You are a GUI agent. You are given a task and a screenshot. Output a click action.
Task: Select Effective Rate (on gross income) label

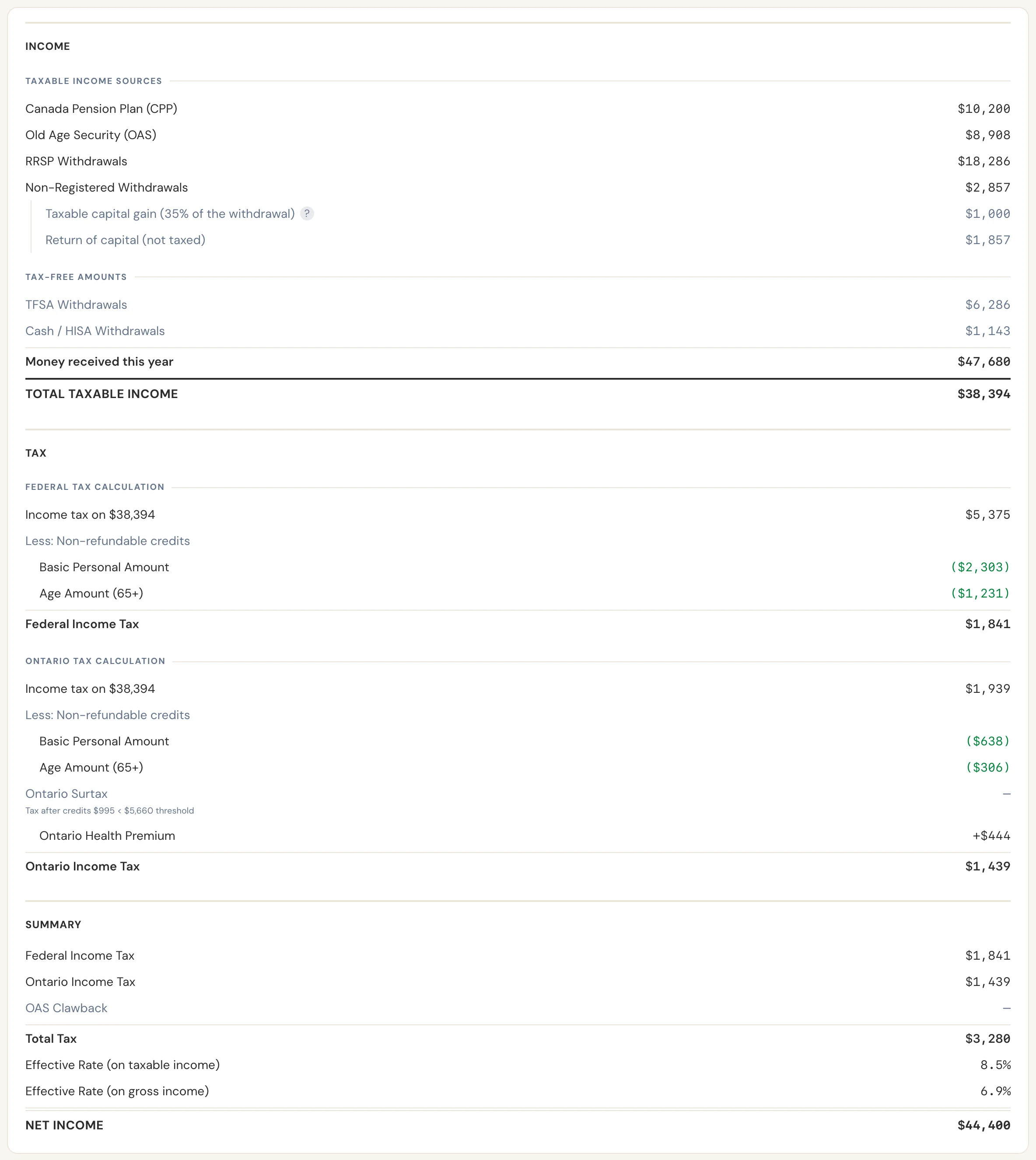117,1091
